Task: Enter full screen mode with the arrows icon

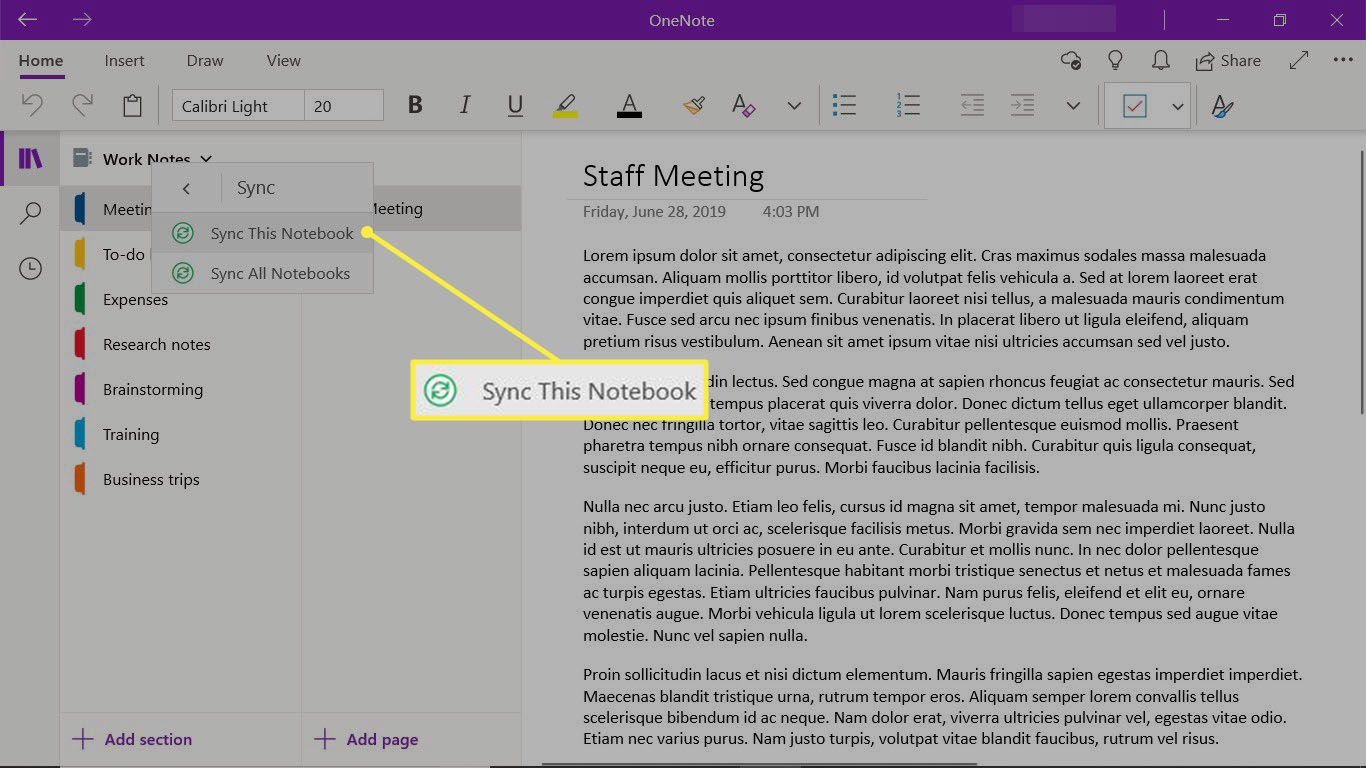Action: [x=1299, y=61]
